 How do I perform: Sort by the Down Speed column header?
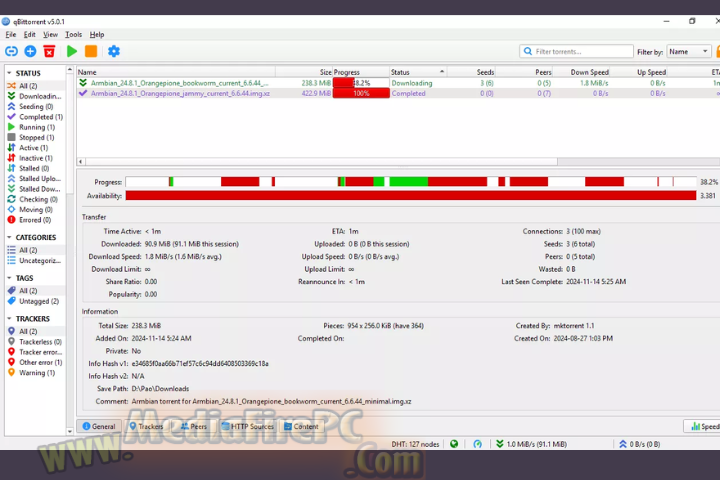581,72
